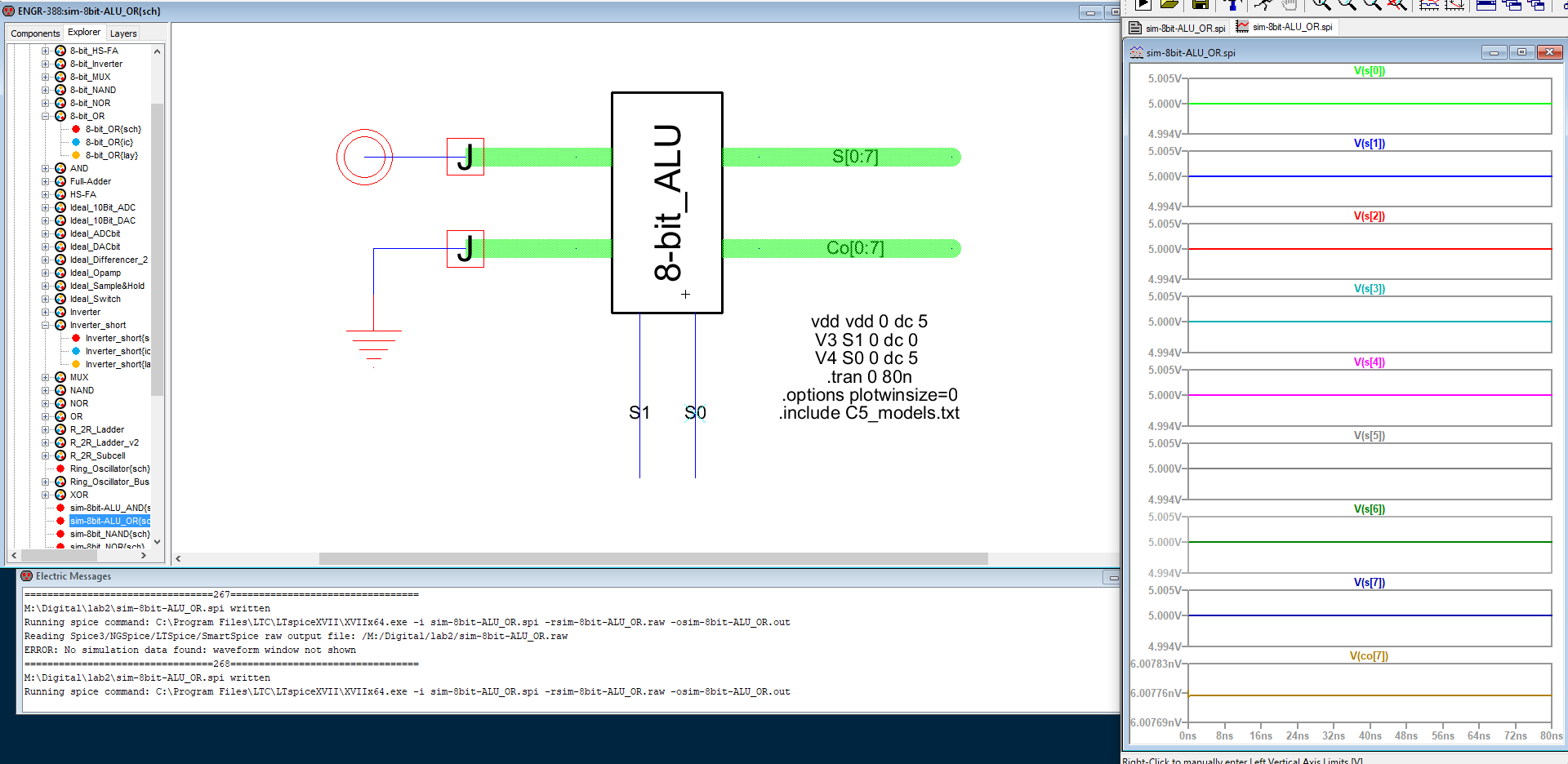Click the first magnifier zoom icon
This screenshot has width=1568, height=764.
tap(1321, 4)
